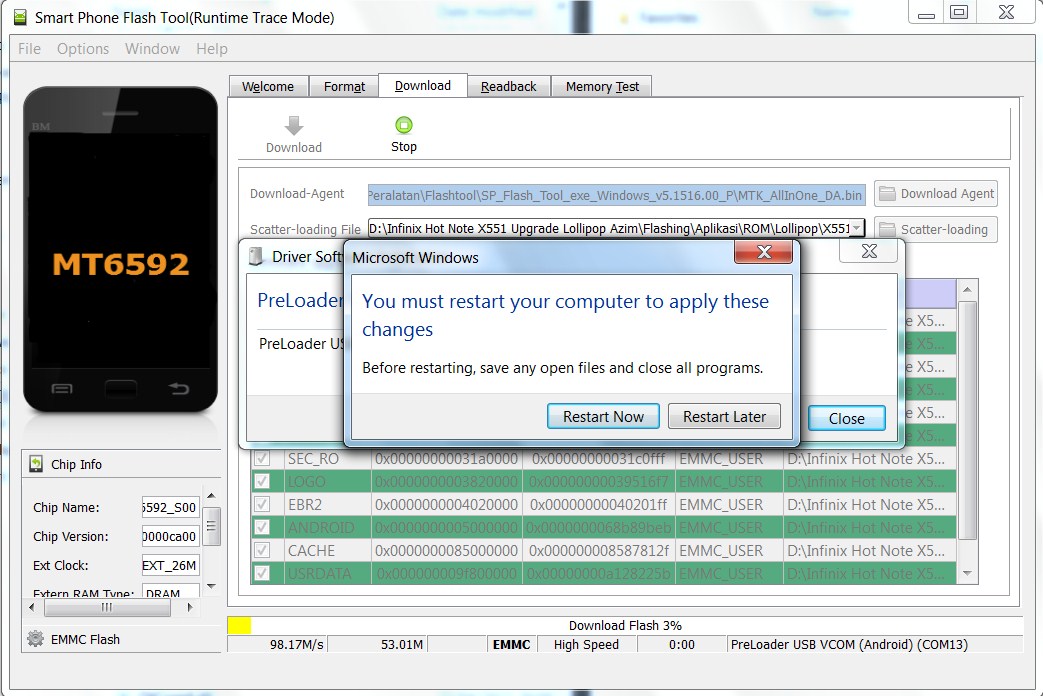The image size is (1043, 696).
Task: Click the Restart Now button
Action: click(x=603, y=417)
